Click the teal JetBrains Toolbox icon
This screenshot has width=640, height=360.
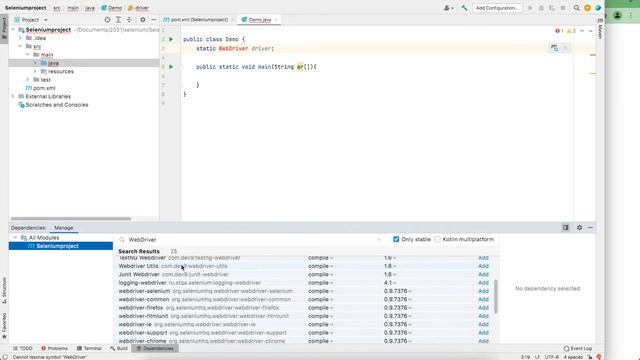coord(598,8)
